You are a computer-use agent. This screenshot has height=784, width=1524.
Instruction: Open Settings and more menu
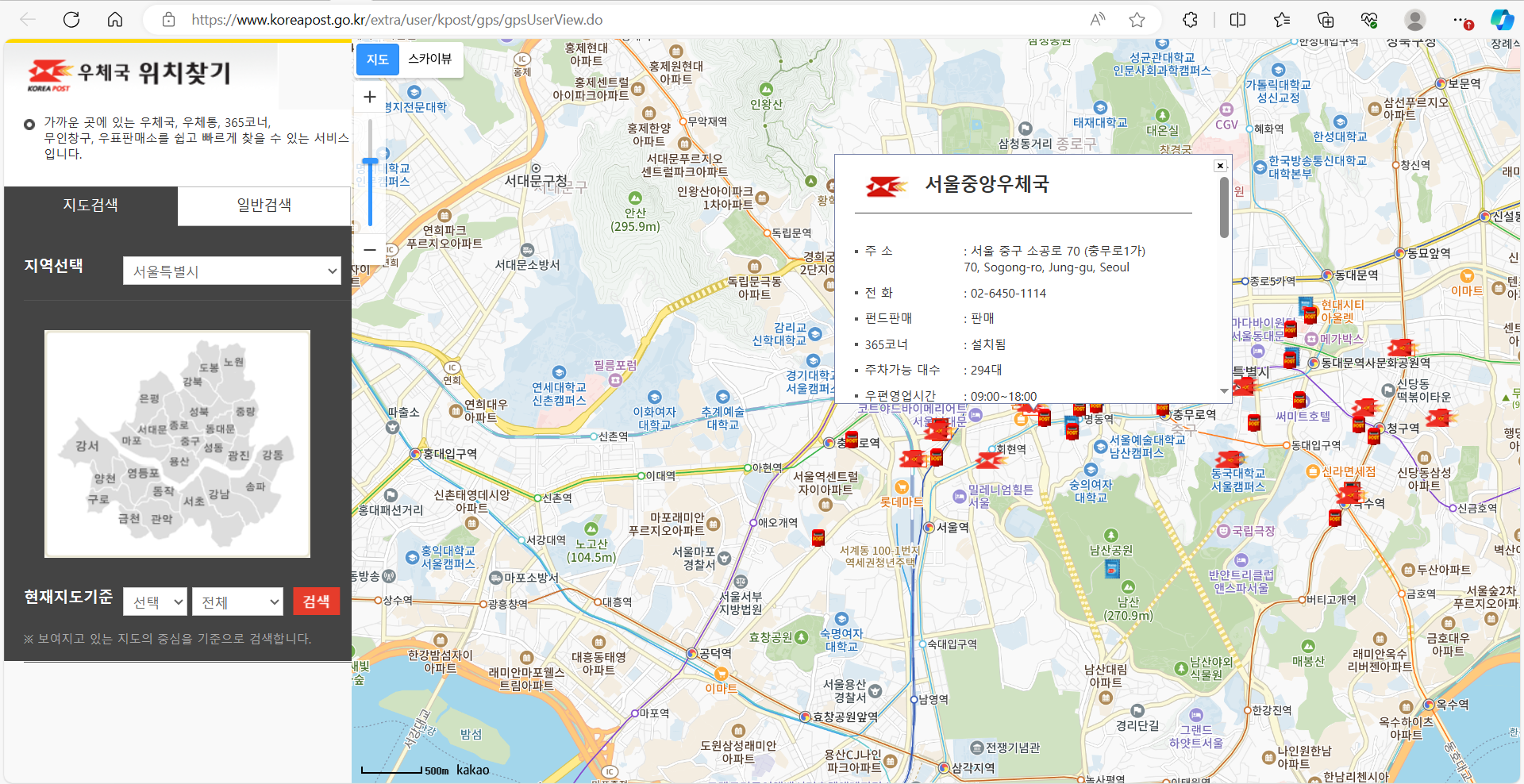pos(1460,20)
